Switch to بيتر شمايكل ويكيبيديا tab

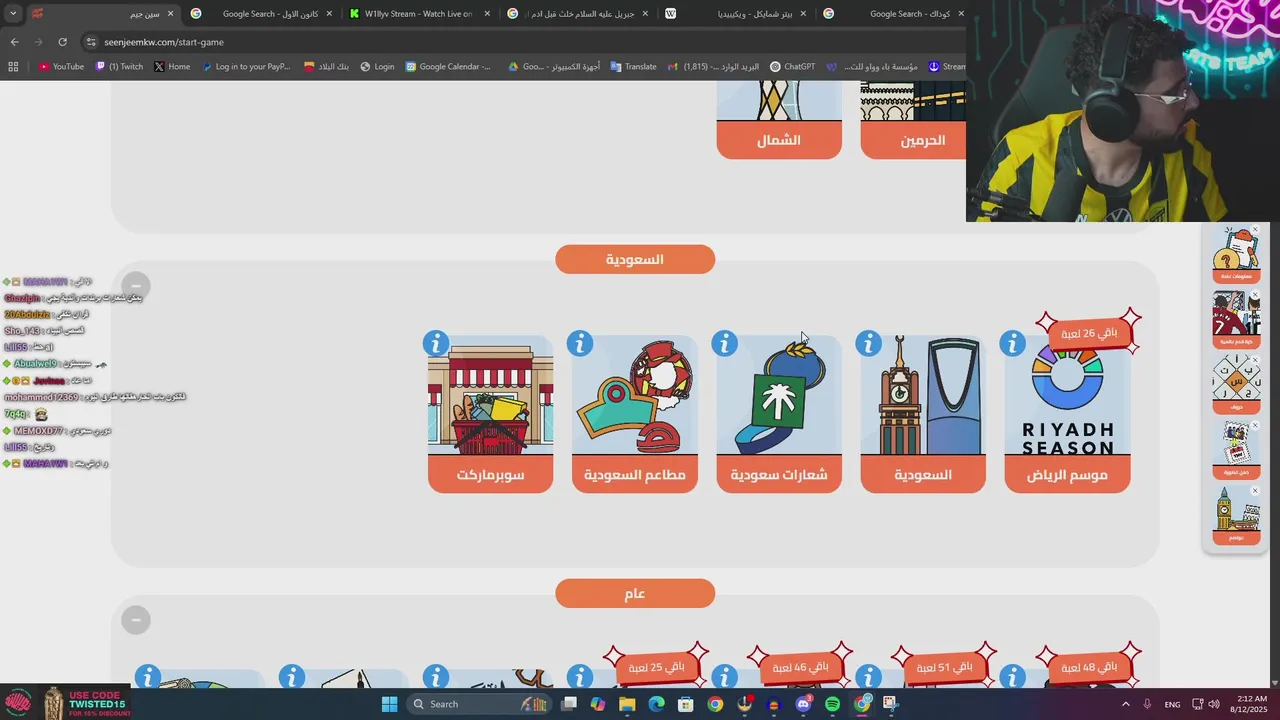pos(736,14)
